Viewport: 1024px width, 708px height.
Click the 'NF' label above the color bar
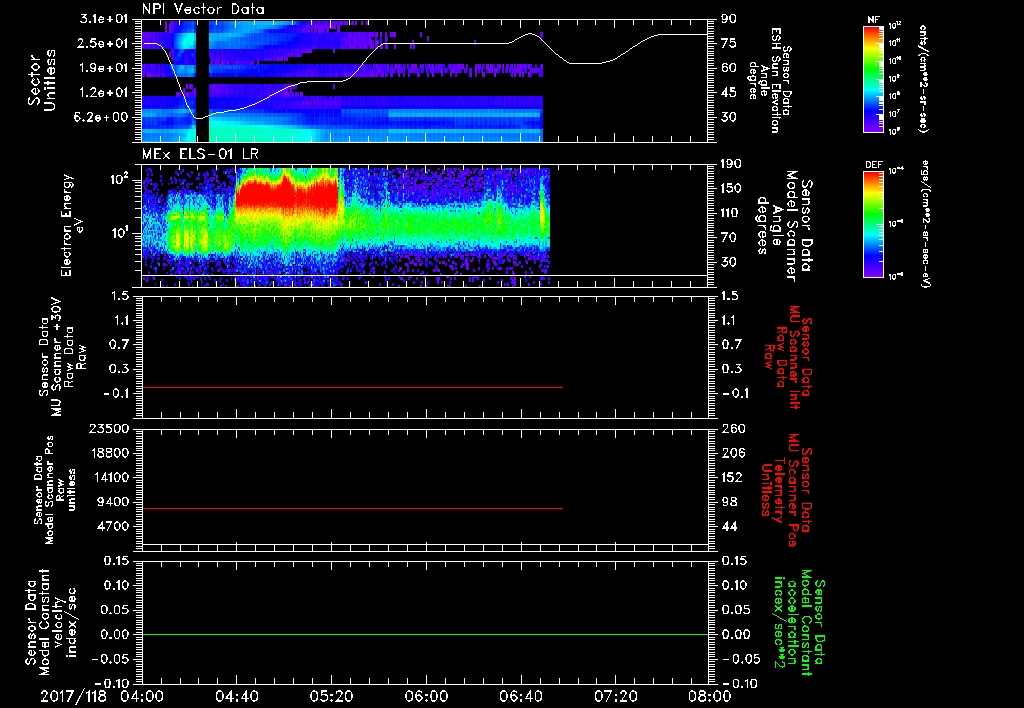[873, 20]
